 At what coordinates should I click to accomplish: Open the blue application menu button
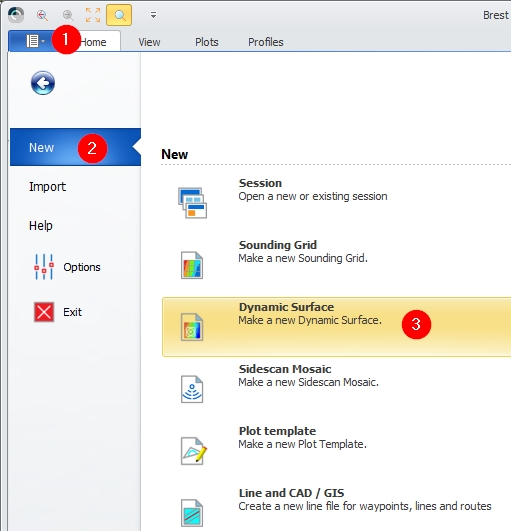35,41
